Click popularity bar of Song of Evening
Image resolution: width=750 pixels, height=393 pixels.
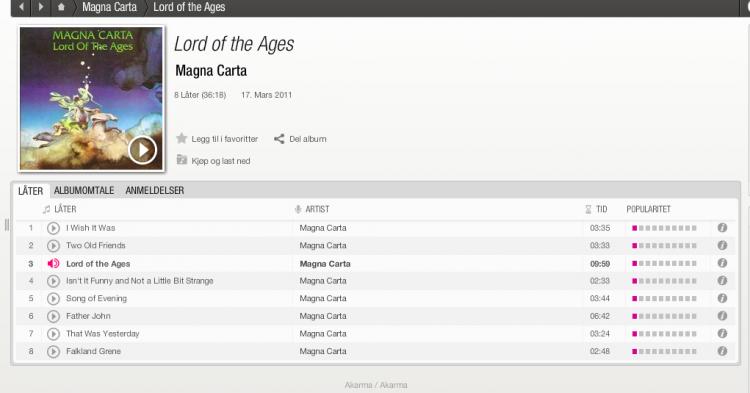(664, 298)
